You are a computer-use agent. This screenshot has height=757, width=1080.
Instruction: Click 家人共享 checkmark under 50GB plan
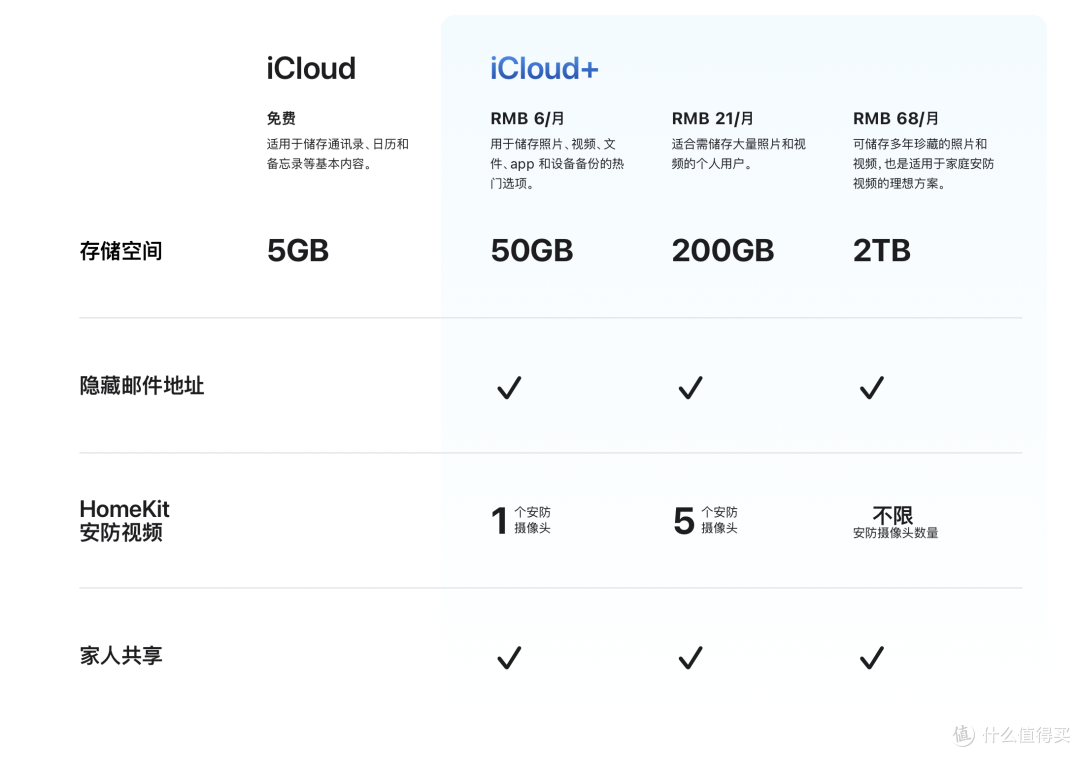509,657
